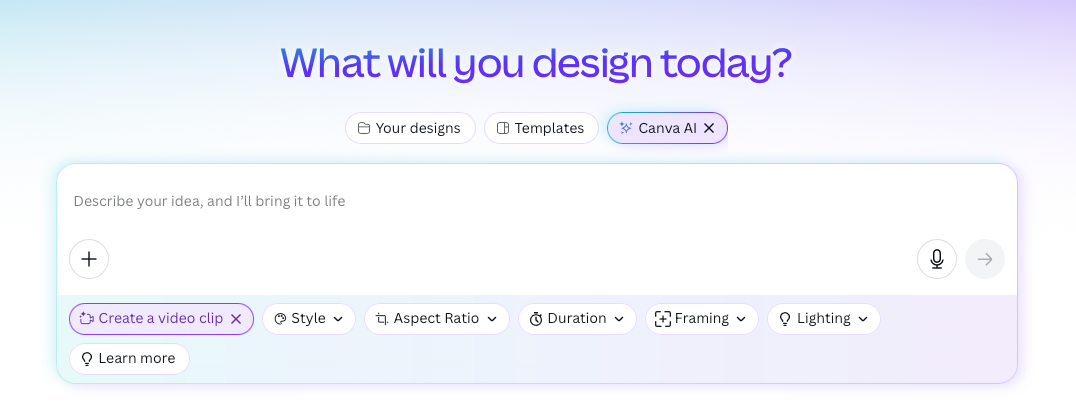Viewport: 1076px width, 417px height.
Task: Click the video camera icon in Create a video clip
Action: tap(86, 319)
